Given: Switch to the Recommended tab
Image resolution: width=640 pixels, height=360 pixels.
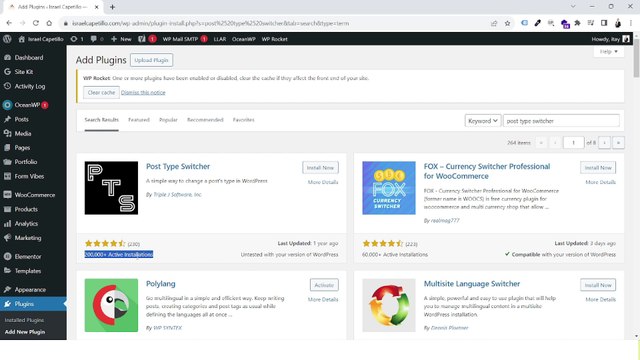Looking at the screenshot, I should pyautogui.click(x=205, y=120).
